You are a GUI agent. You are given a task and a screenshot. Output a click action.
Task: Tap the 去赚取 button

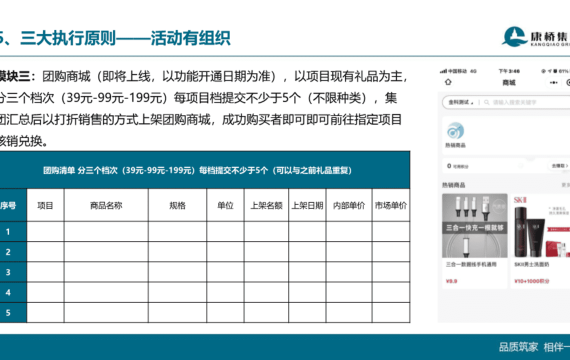(559, 166)
